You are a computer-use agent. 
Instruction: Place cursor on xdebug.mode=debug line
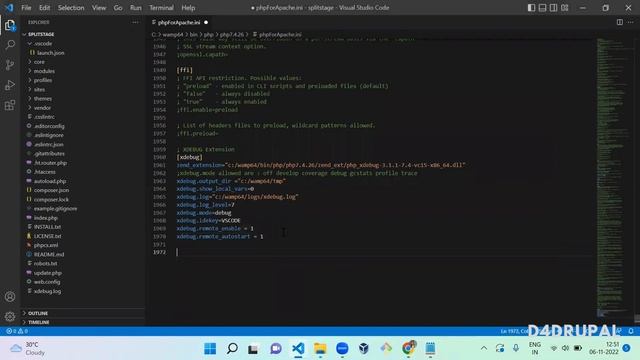click(204, 213)
